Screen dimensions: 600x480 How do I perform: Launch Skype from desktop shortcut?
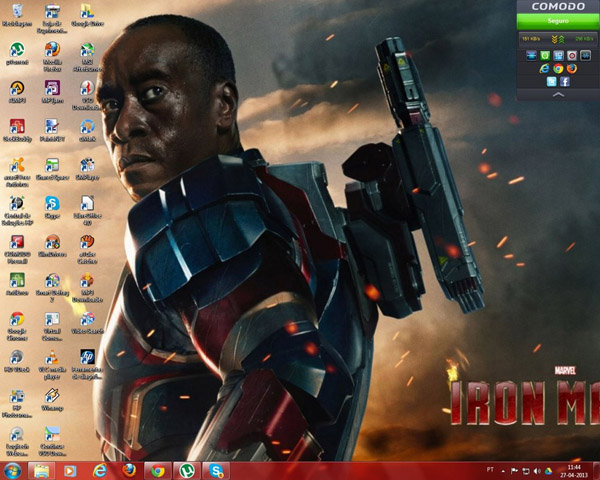click(x=52, y=205)
